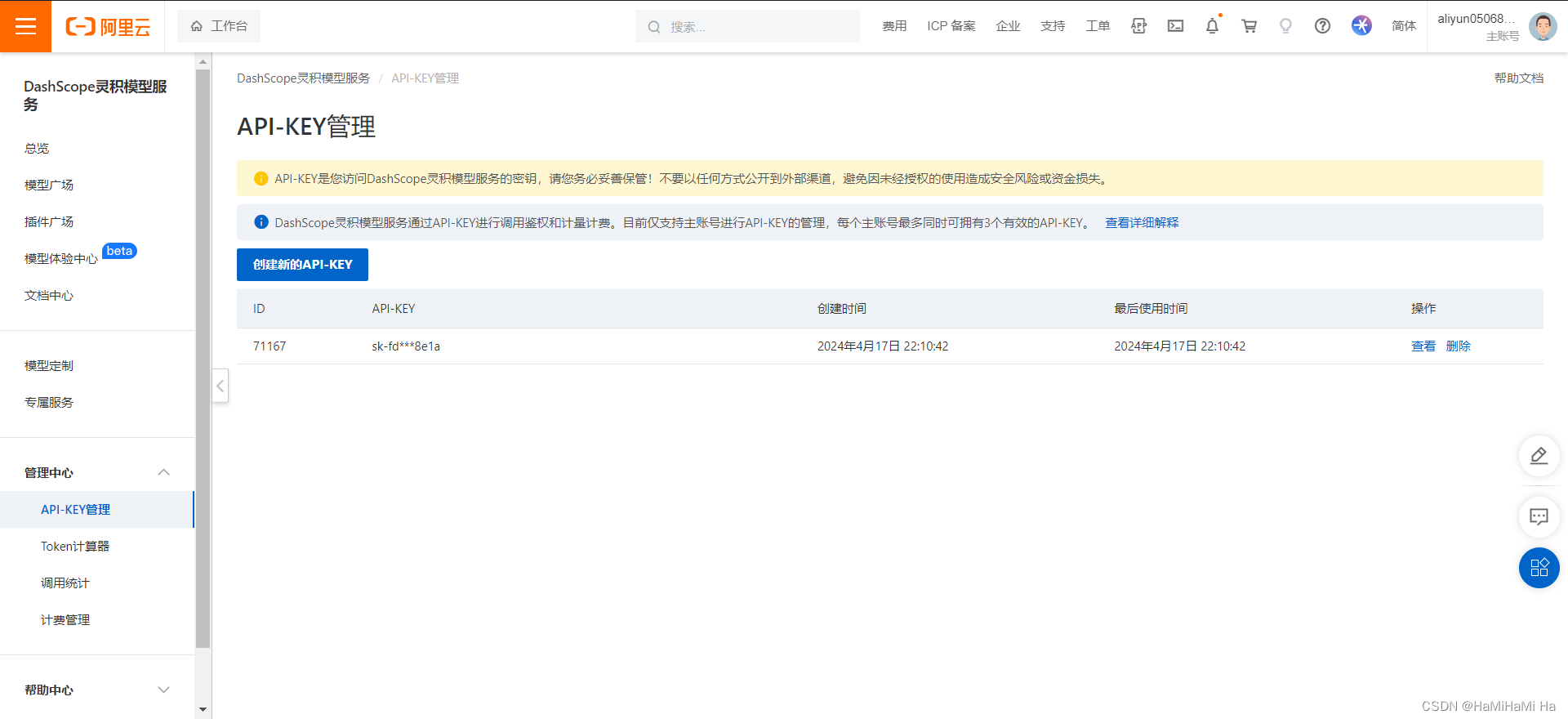Image resolution: width=1568 pixels, height=719 pixels.
Task: Open the shopping cart
Action: coord(1249,26)
